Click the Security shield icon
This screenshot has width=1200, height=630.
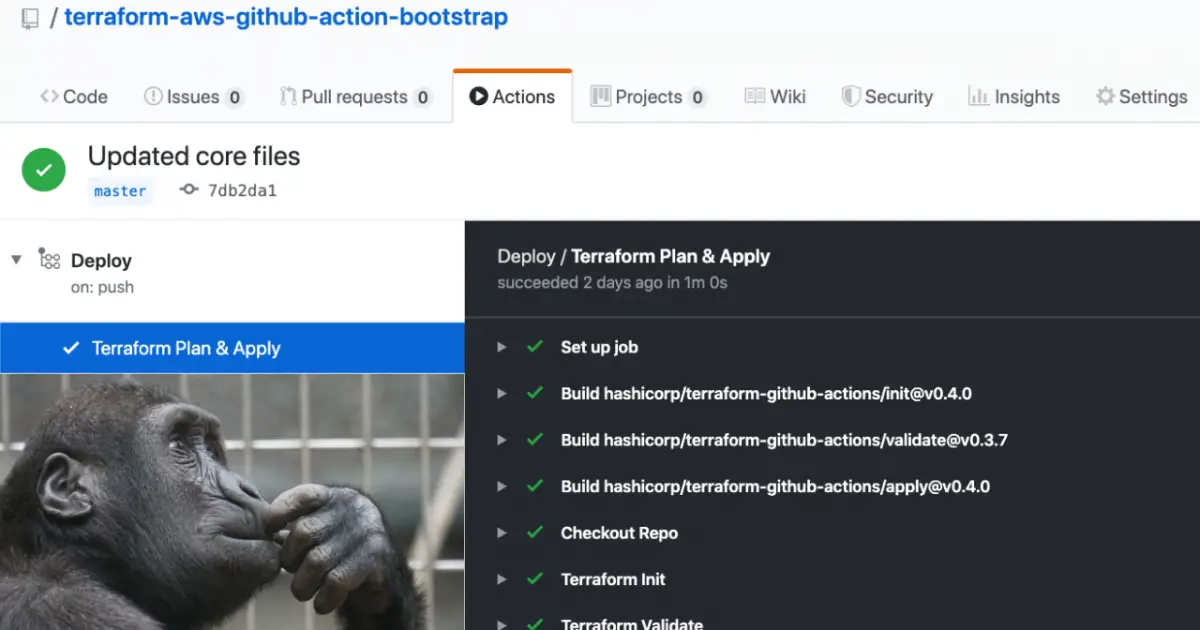pos(851,97)
